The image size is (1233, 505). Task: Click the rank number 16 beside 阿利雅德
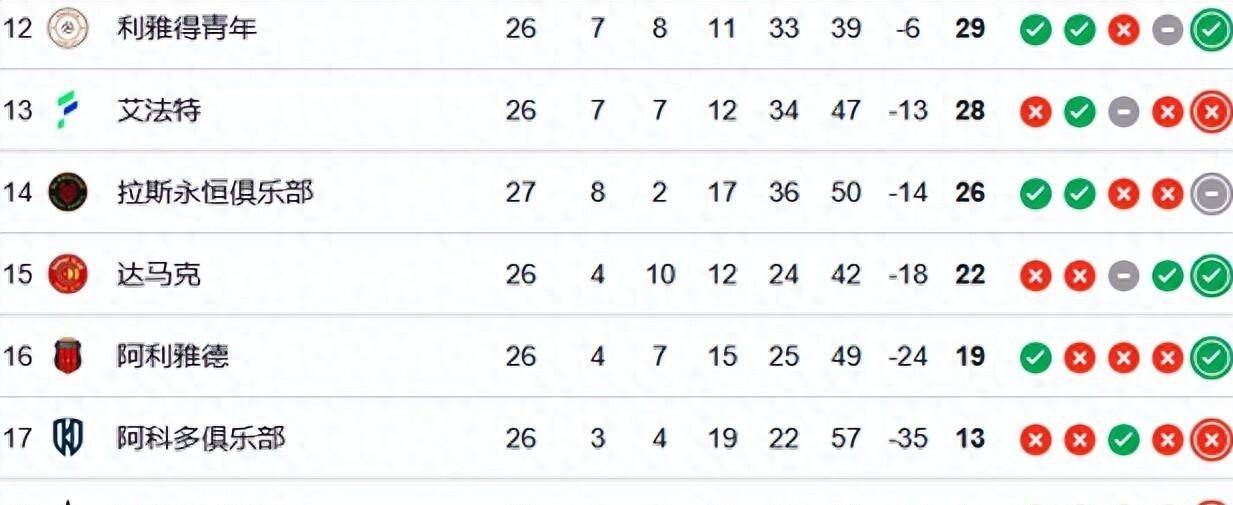(18, 356)
